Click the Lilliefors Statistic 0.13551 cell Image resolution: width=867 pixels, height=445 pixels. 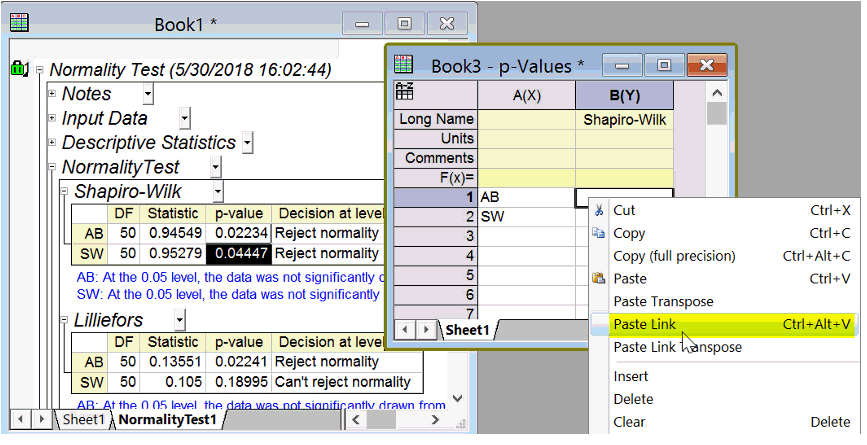tap(172, 362)
